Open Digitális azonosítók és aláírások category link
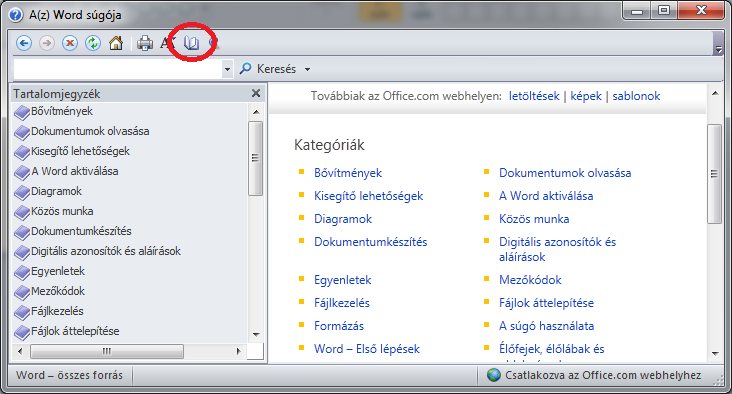Screen dimensions: 732x394 [x=557, y=249]
